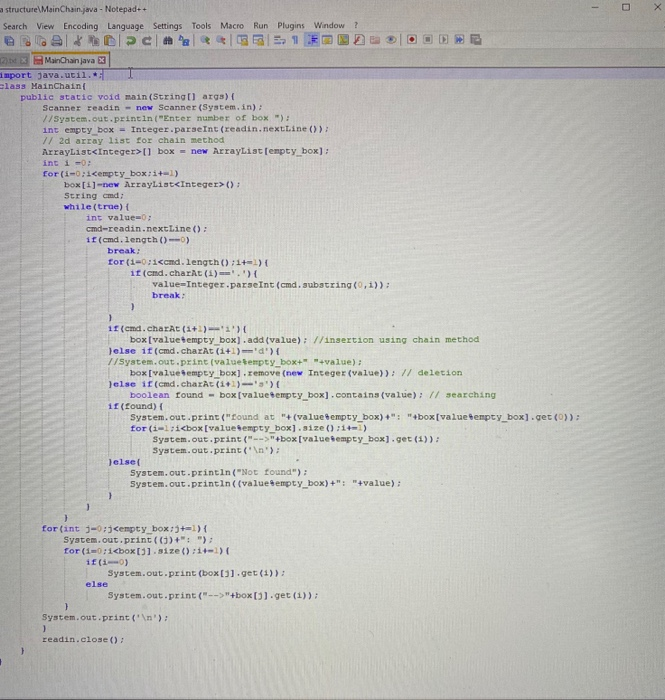The image size is (665, 700).
Task: Open the Plugins menu
Action: [291, 25]
